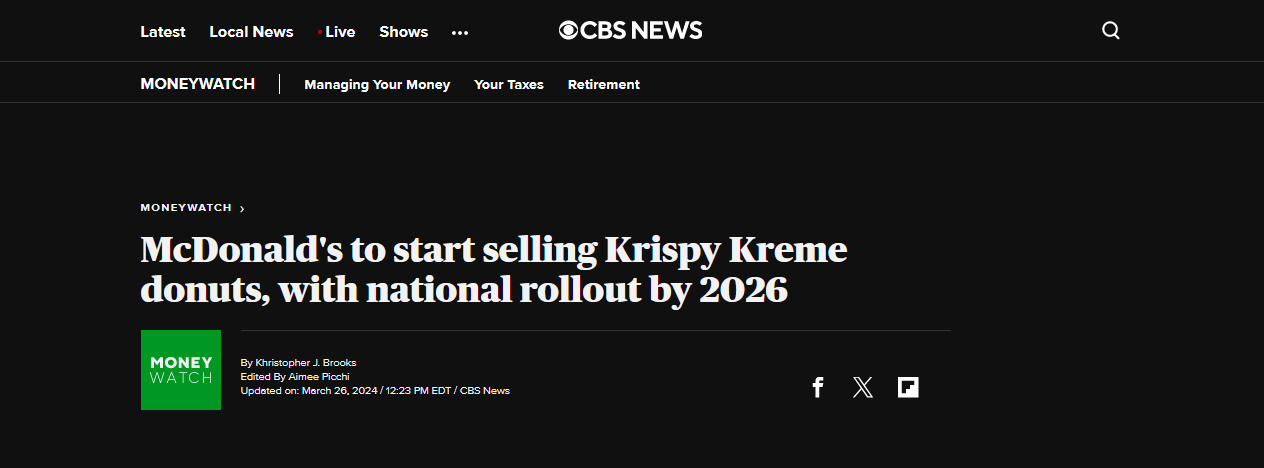The image size is (1264, 468).
Task: Share article via Flipboard icon
Action: click(908, 387)
